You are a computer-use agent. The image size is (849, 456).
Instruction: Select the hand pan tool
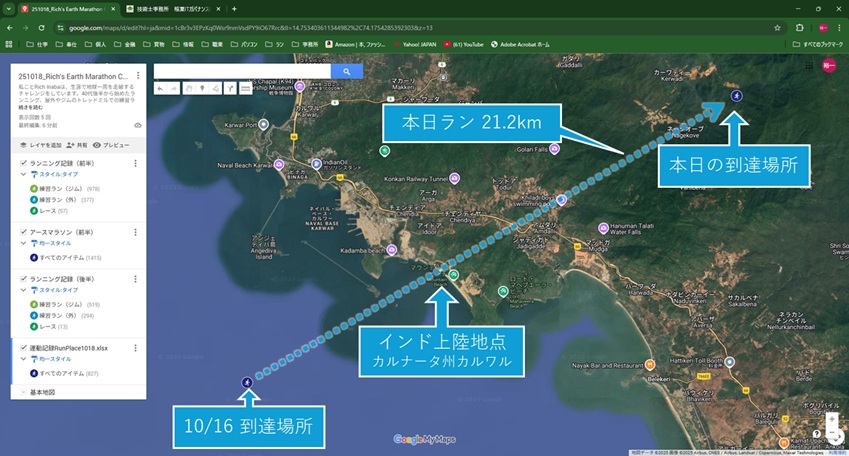coord(188,88)
